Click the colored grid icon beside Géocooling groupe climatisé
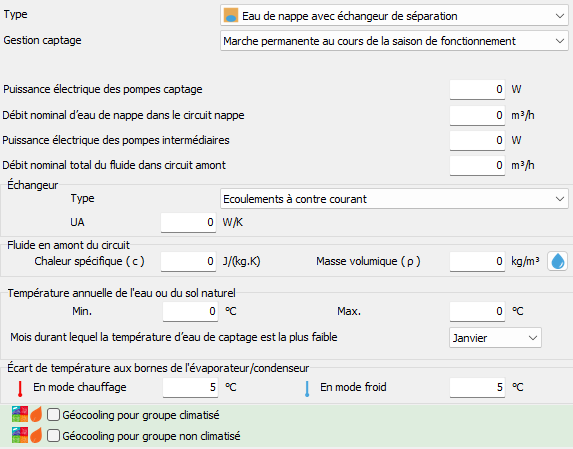 pos(20,414)
